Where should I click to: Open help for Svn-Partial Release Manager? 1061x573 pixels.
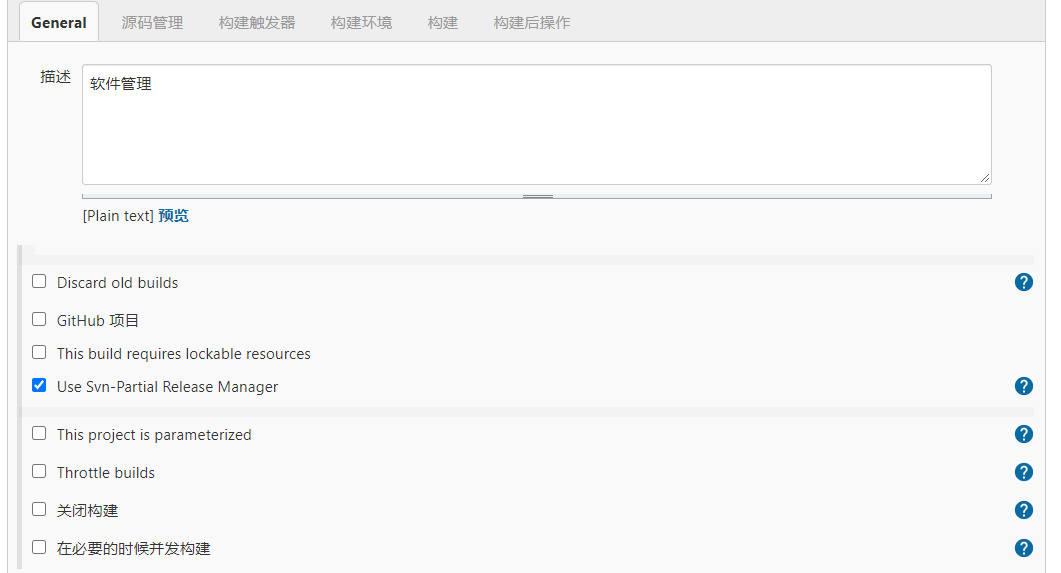click(x=1024, y=386)
